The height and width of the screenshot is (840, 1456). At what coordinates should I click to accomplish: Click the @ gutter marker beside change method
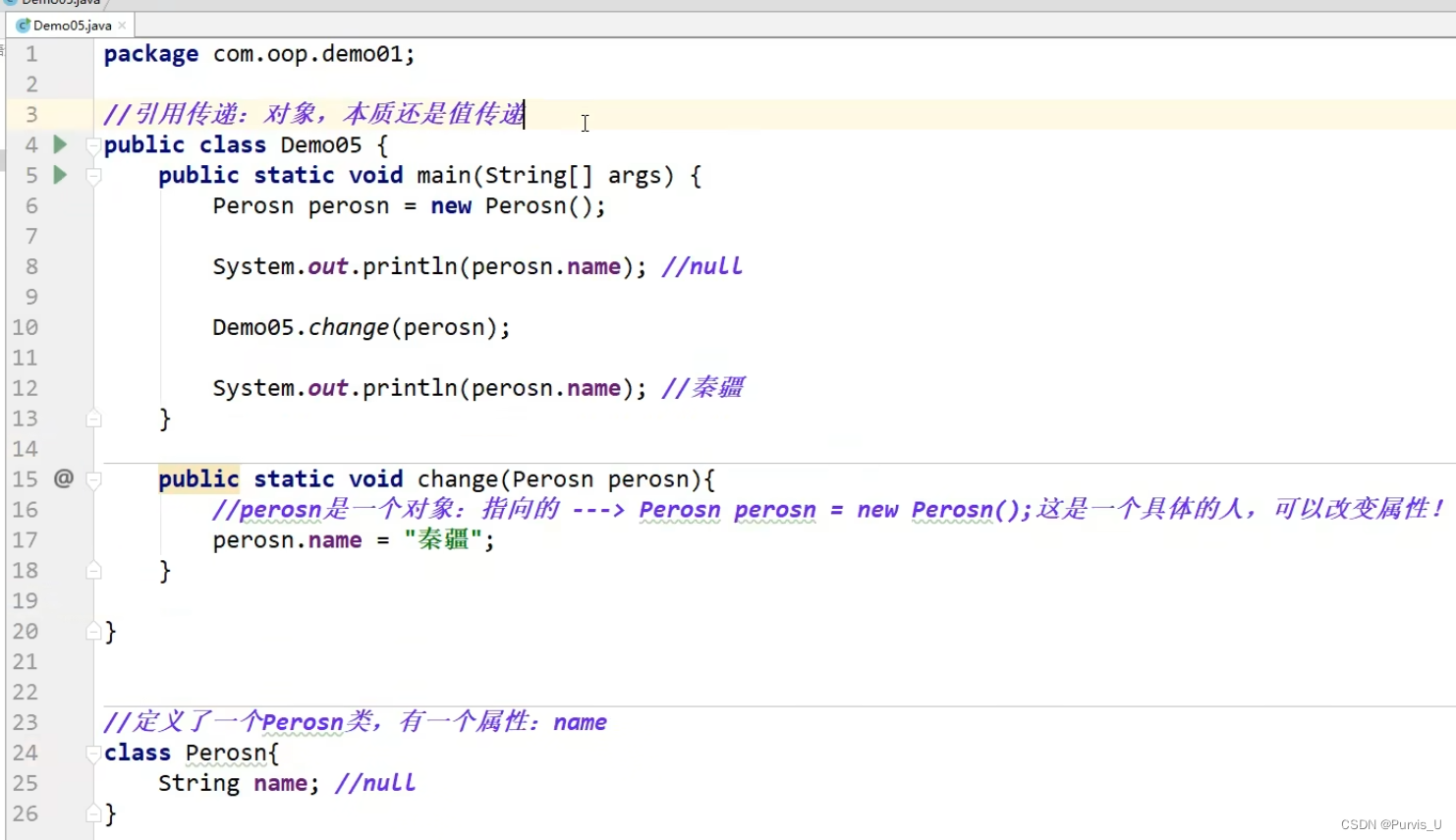[x=64, y=478]
